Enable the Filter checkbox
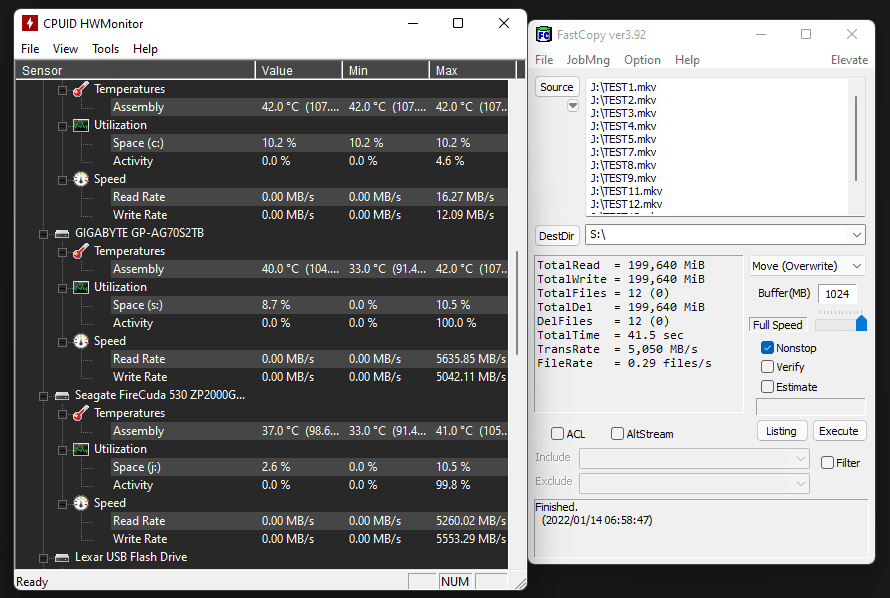The height and width of the screenshot is (598, 890). [x=828, y=463]
